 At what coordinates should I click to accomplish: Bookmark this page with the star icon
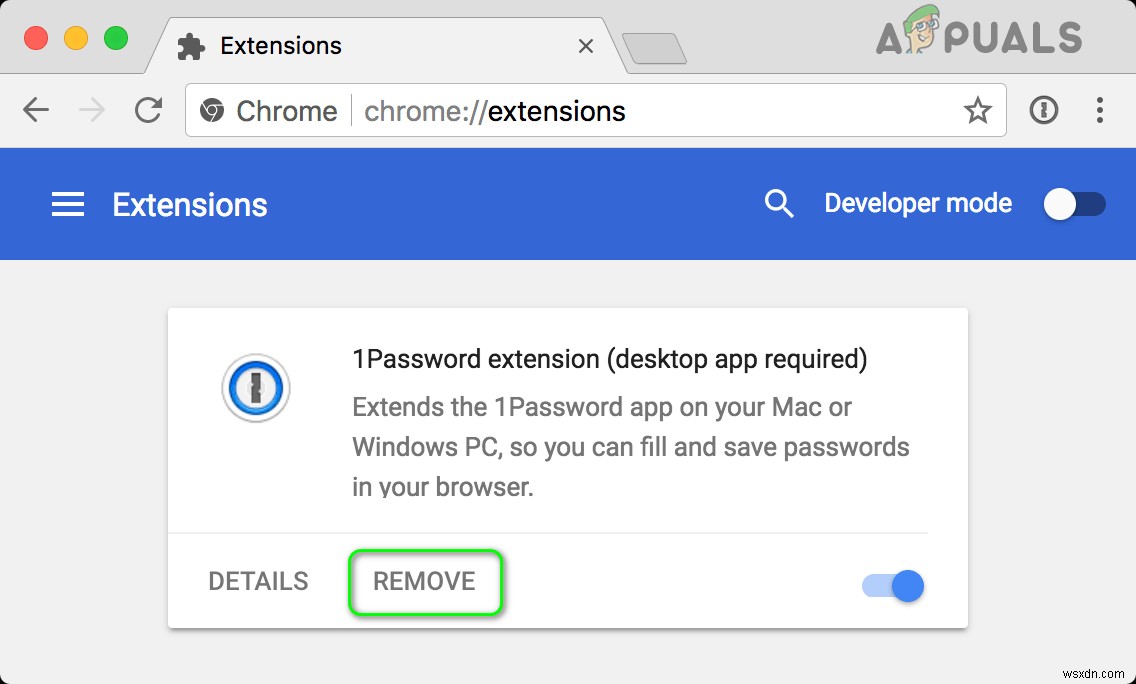977,110
